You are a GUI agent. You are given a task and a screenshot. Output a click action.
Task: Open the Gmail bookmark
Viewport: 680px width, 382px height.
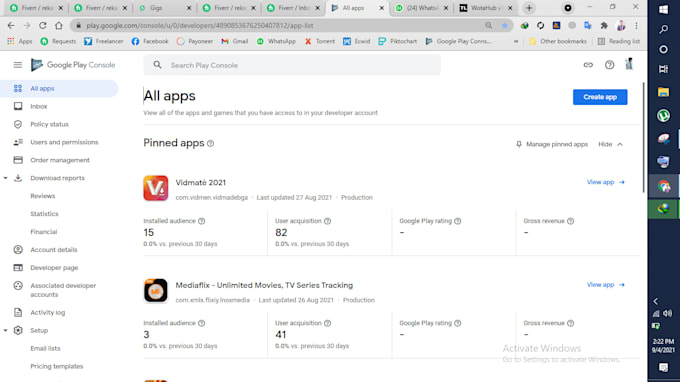pos(235,41)
